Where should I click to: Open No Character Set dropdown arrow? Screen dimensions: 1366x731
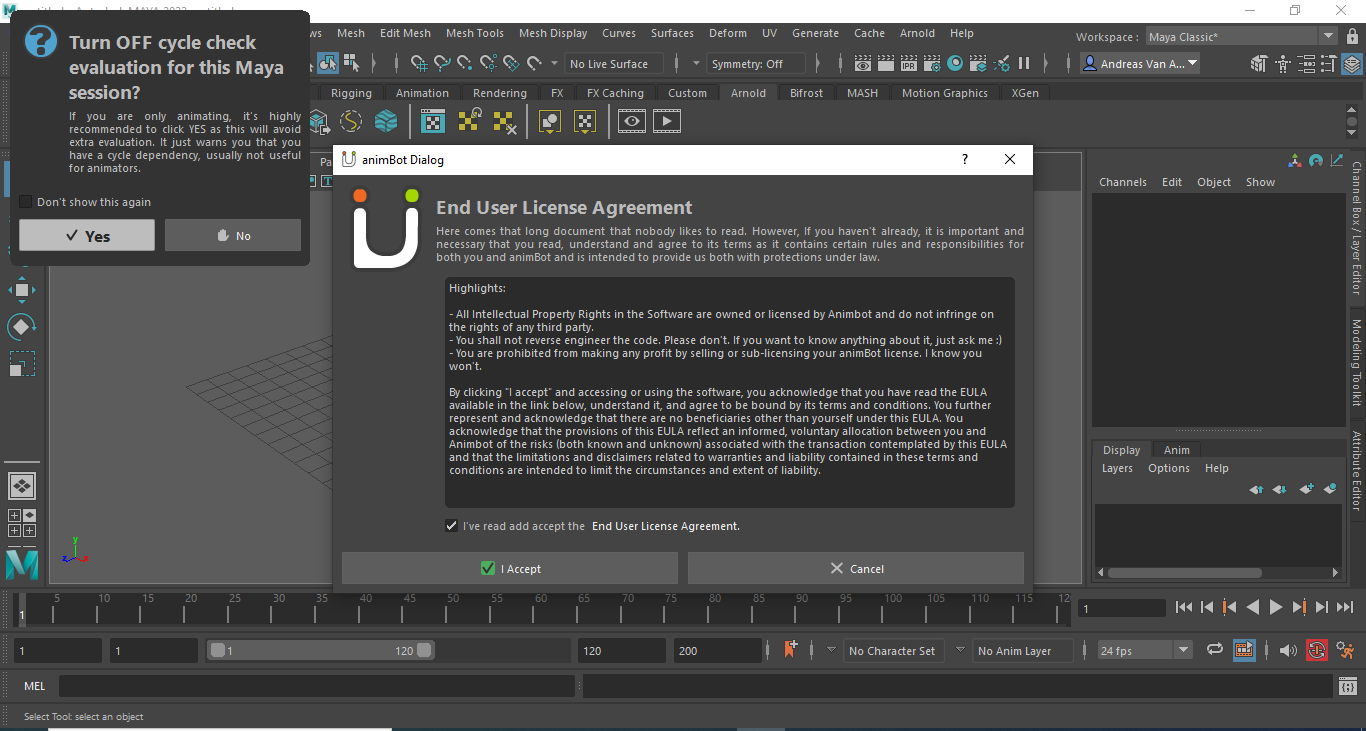coord(831,650)
